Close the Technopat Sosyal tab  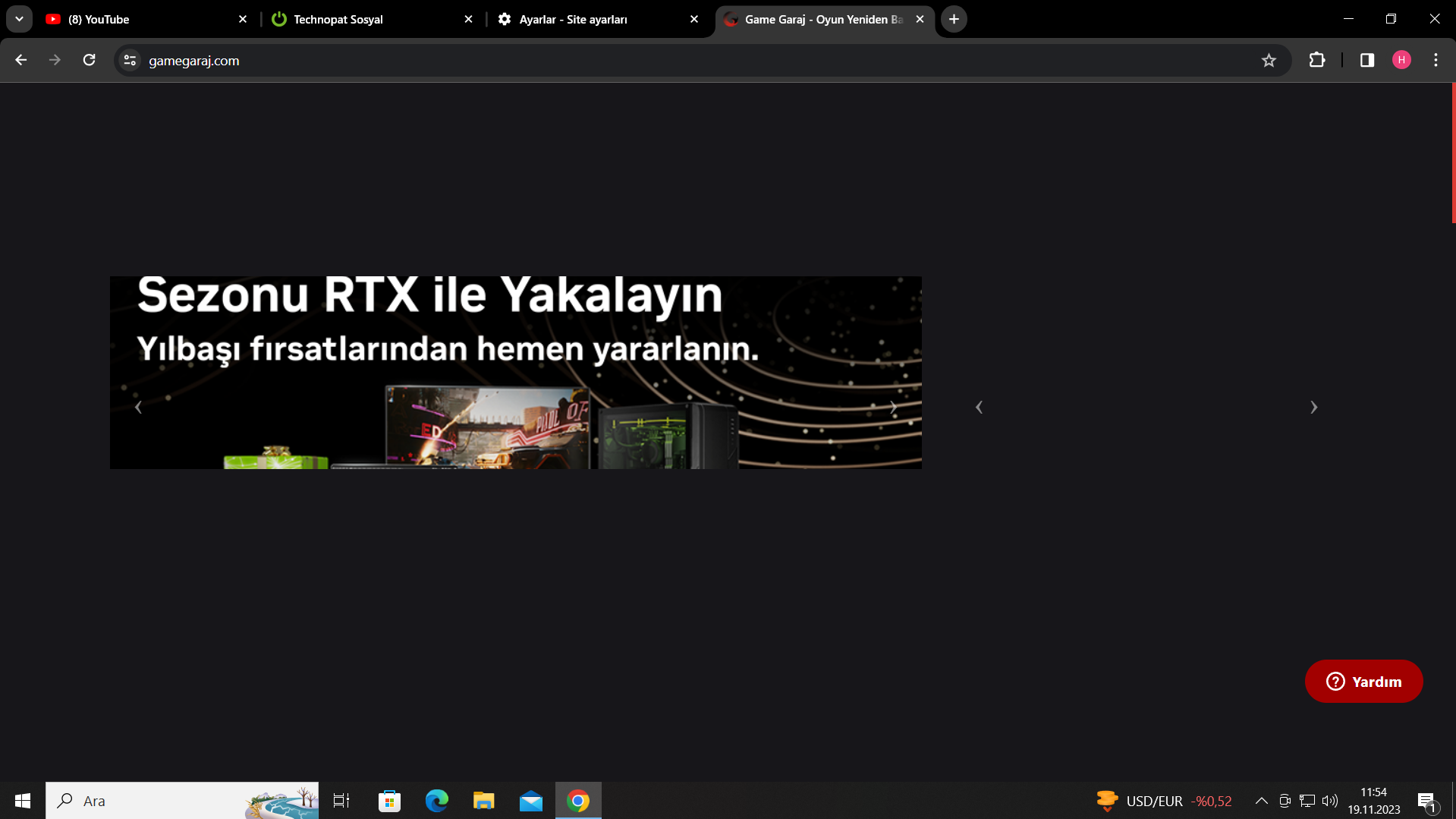468,19
